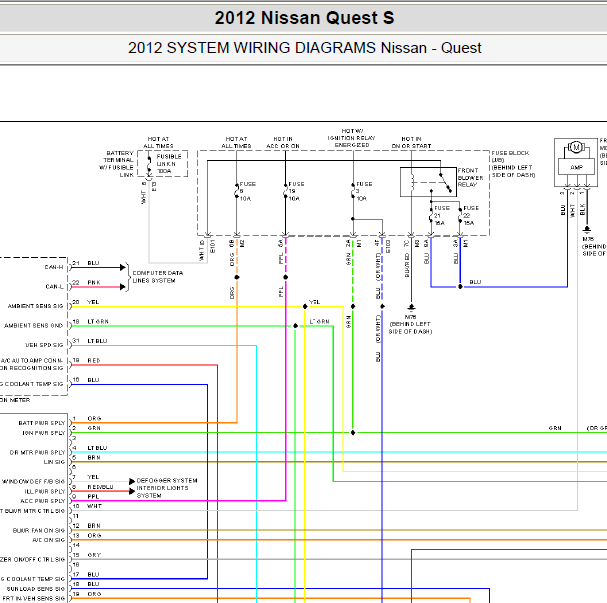
Task: Select the "YEL" label at pin 20
Action: point(93,302)
